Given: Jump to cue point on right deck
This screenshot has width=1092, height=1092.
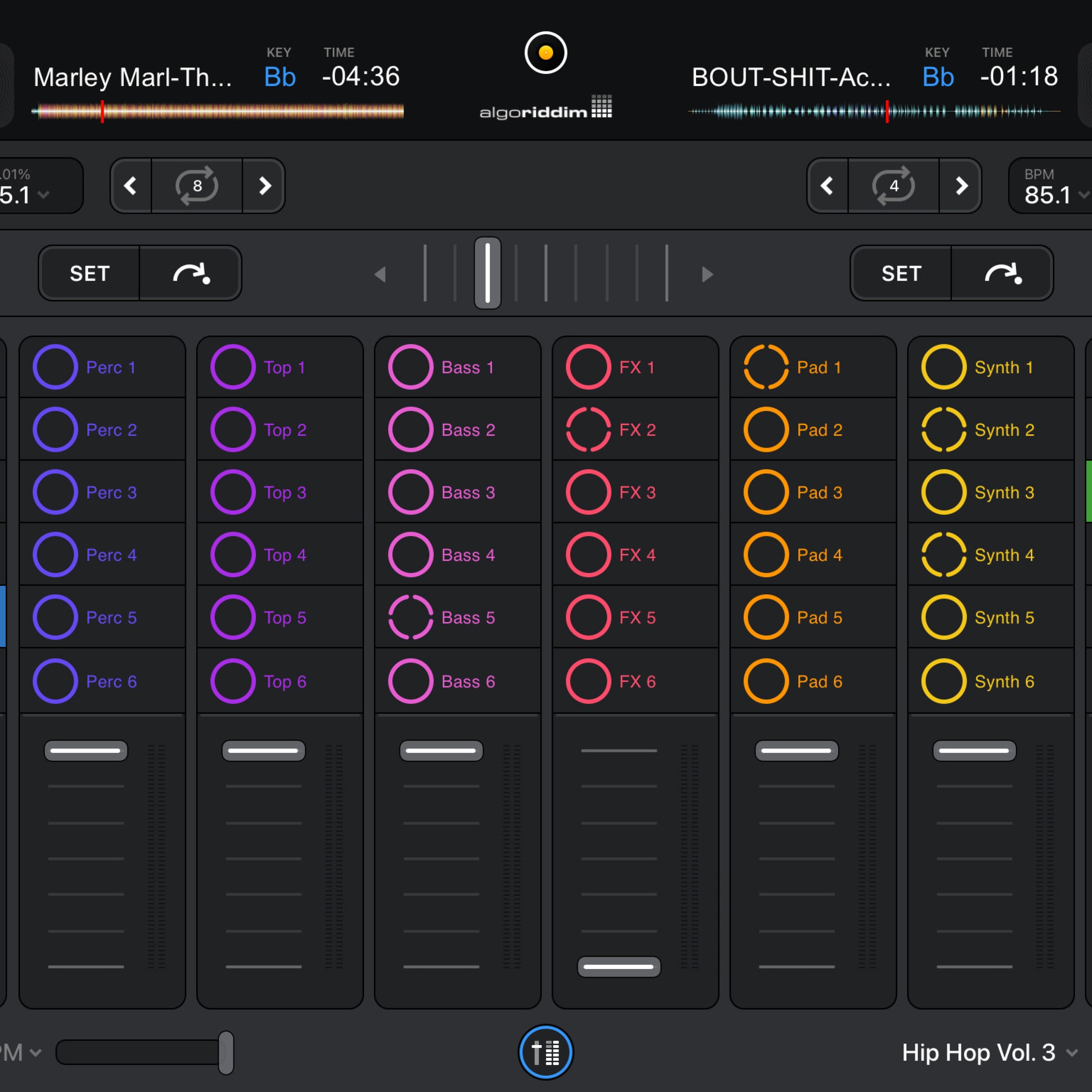Looking at the screenshot, I should coord(1002,274).
